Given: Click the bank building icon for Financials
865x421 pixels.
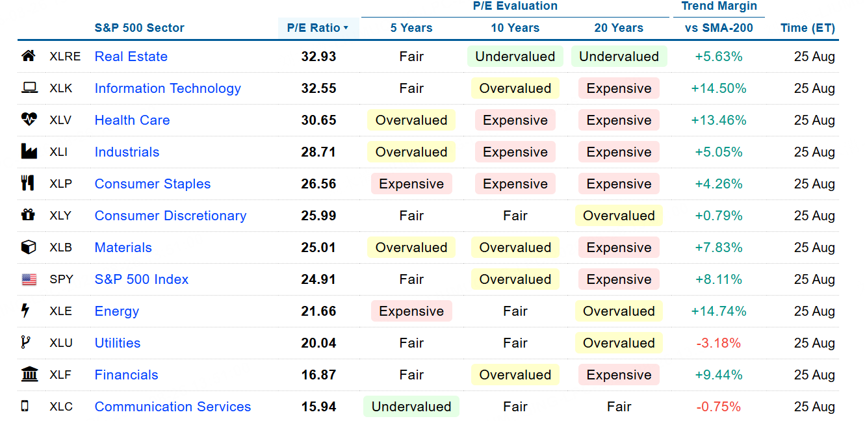Looking at the screenshot, I should [x=29, y=375].
